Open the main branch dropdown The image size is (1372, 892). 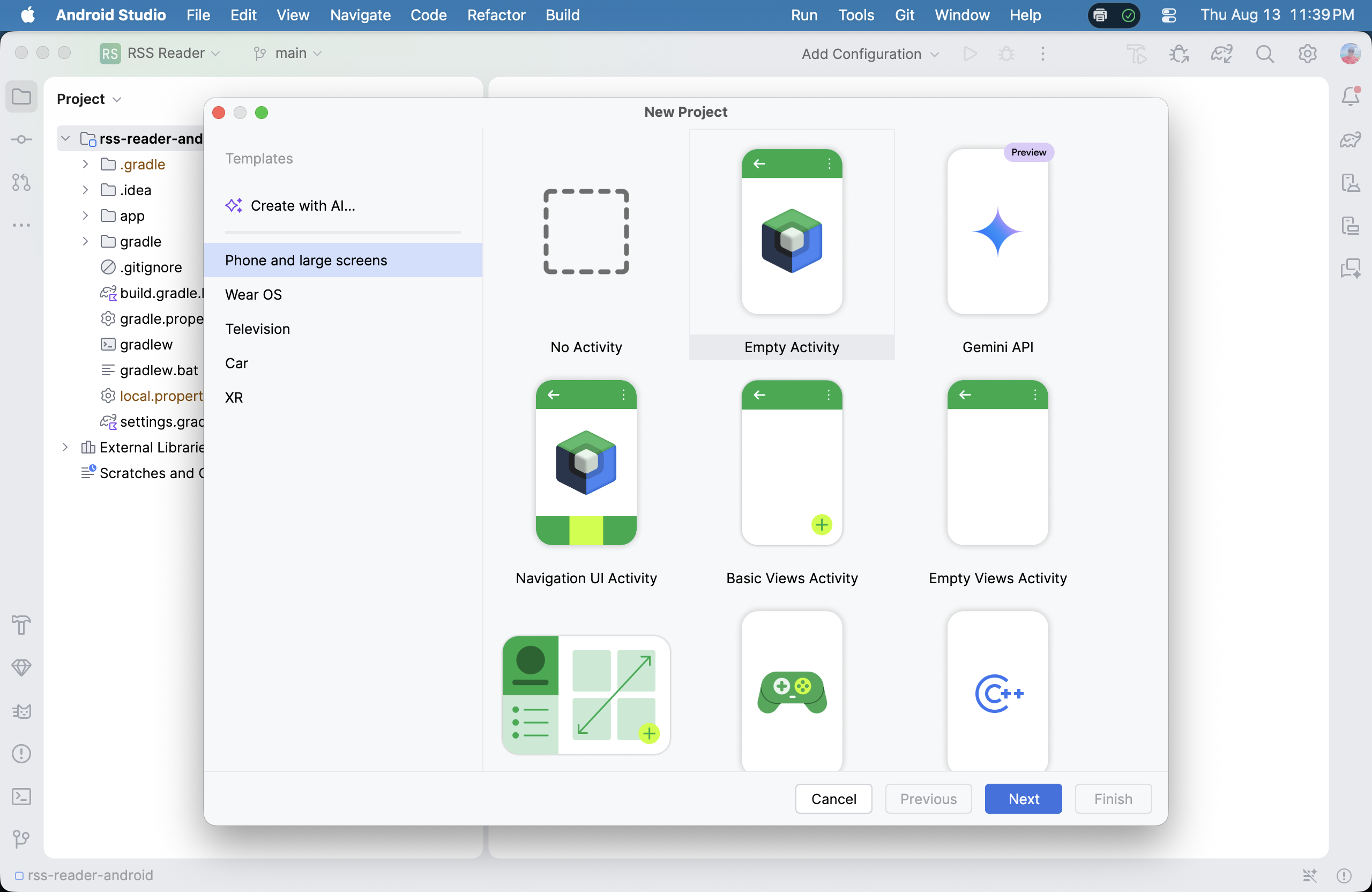click(287, 53)
